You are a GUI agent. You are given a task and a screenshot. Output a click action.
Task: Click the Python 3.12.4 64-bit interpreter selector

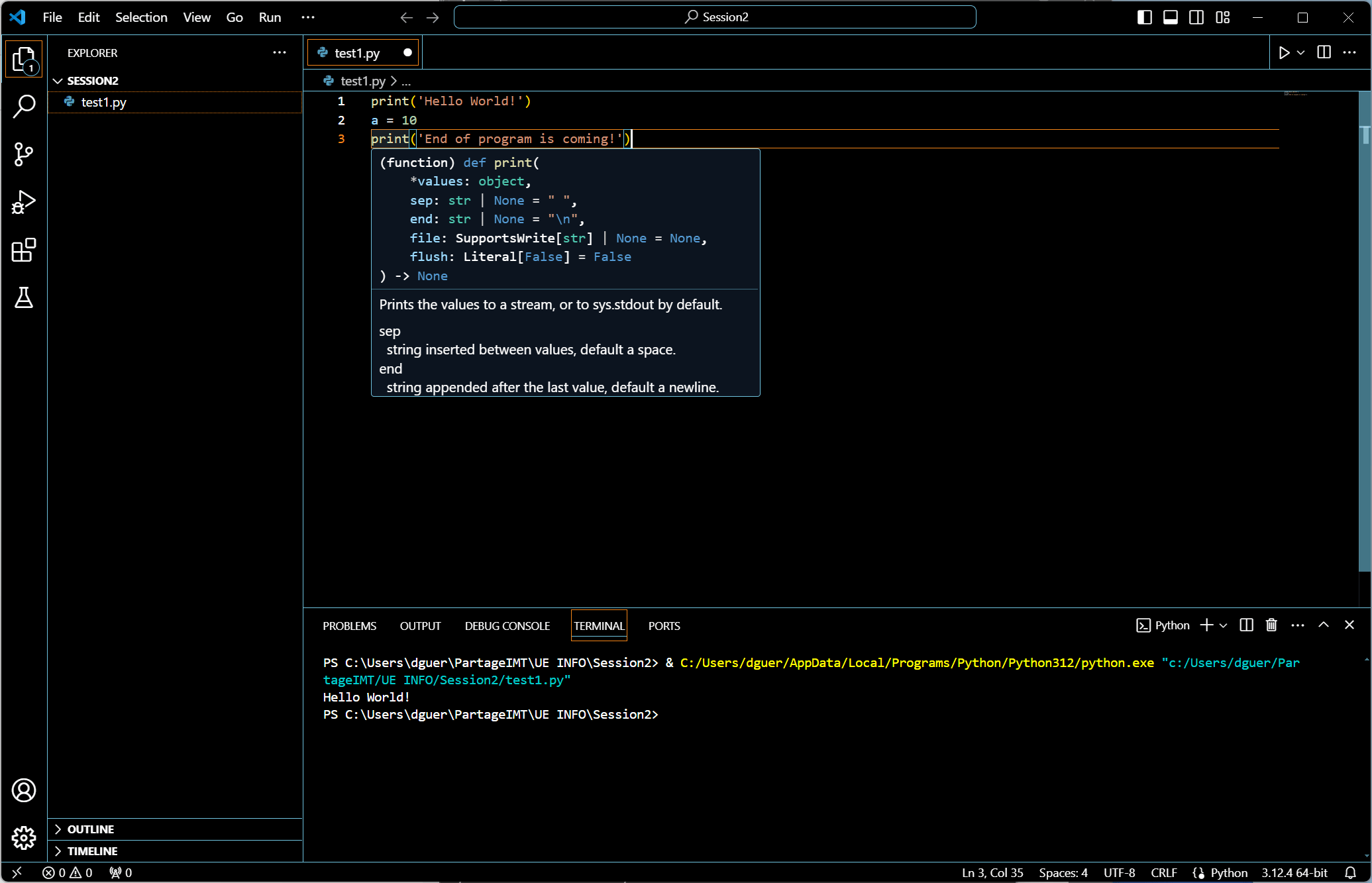pos(1294,872)
